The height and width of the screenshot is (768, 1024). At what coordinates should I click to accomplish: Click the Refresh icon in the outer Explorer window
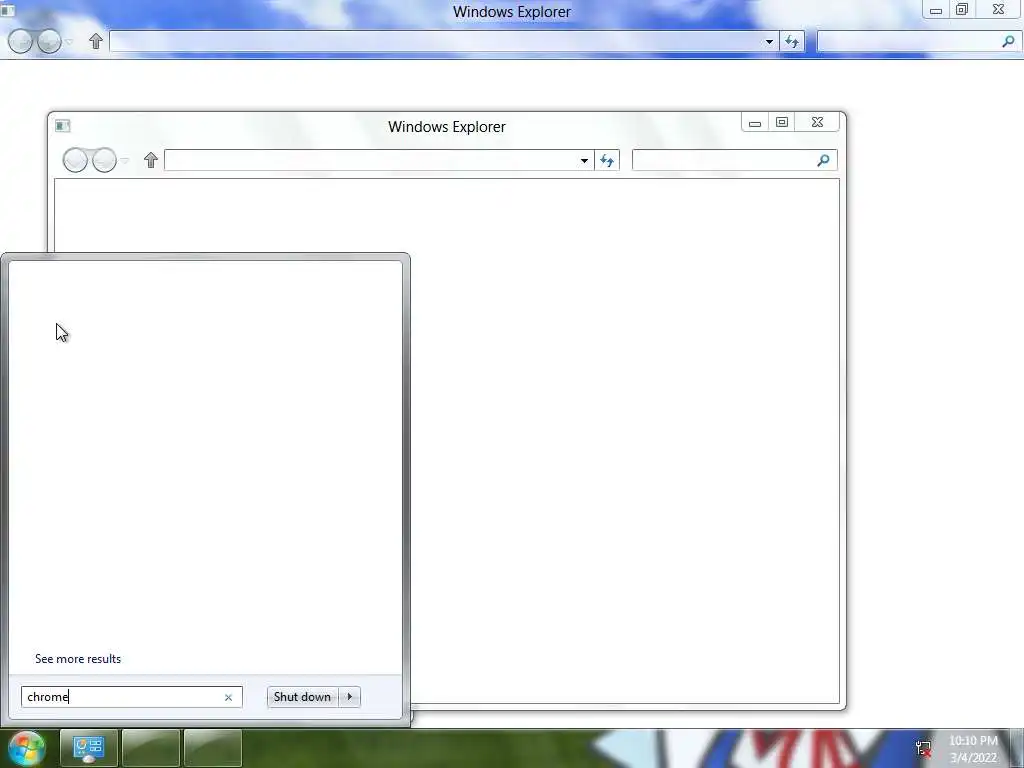pos(792,42)
